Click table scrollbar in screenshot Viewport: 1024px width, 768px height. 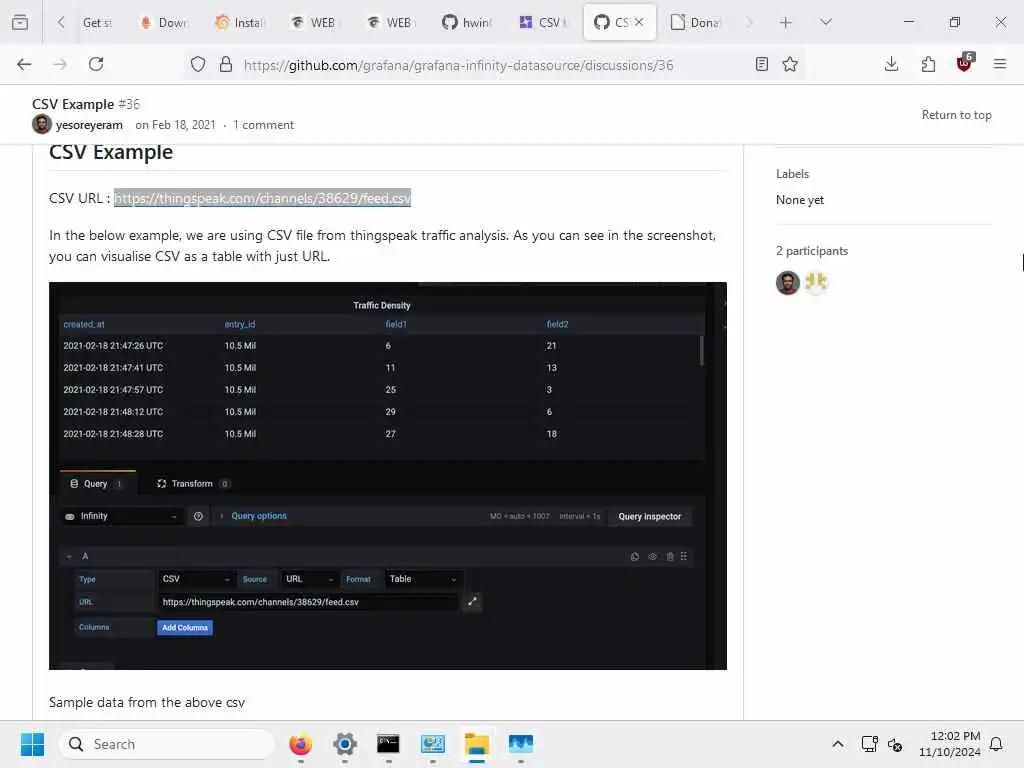(x=702, y=351)
